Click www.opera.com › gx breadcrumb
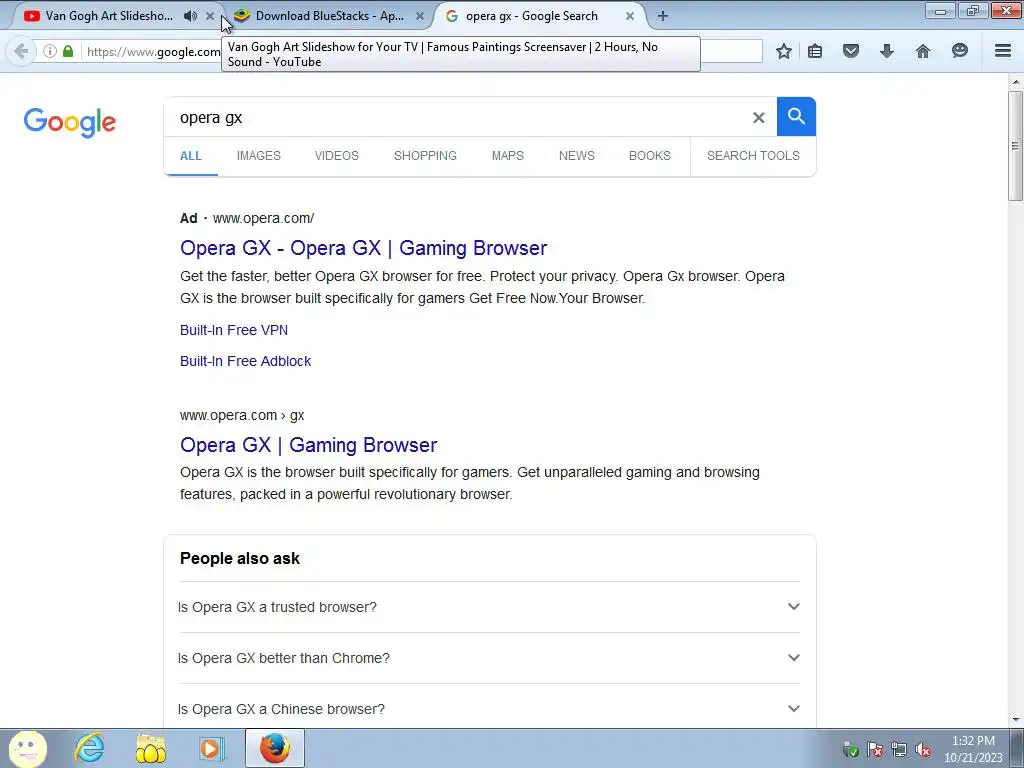1024x768 pixels. click(x=242, y=415)
